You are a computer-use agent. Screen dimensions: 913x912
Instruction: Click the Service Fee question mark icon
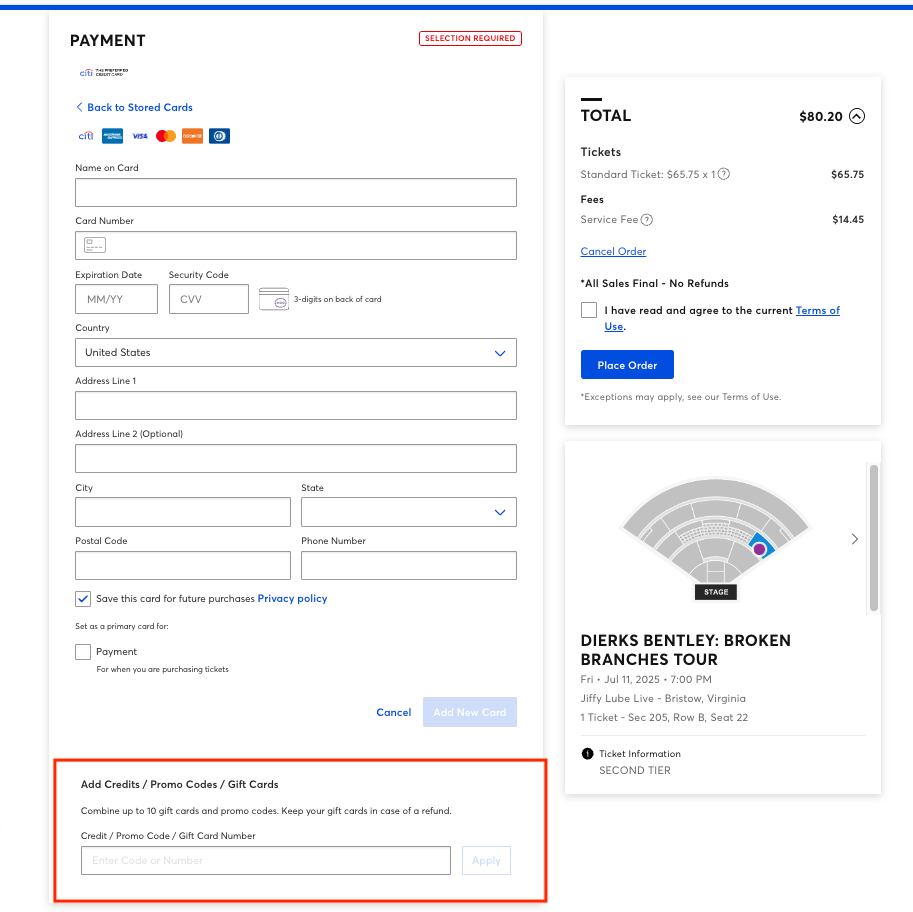pyautogui.click(x=646, y=219)
